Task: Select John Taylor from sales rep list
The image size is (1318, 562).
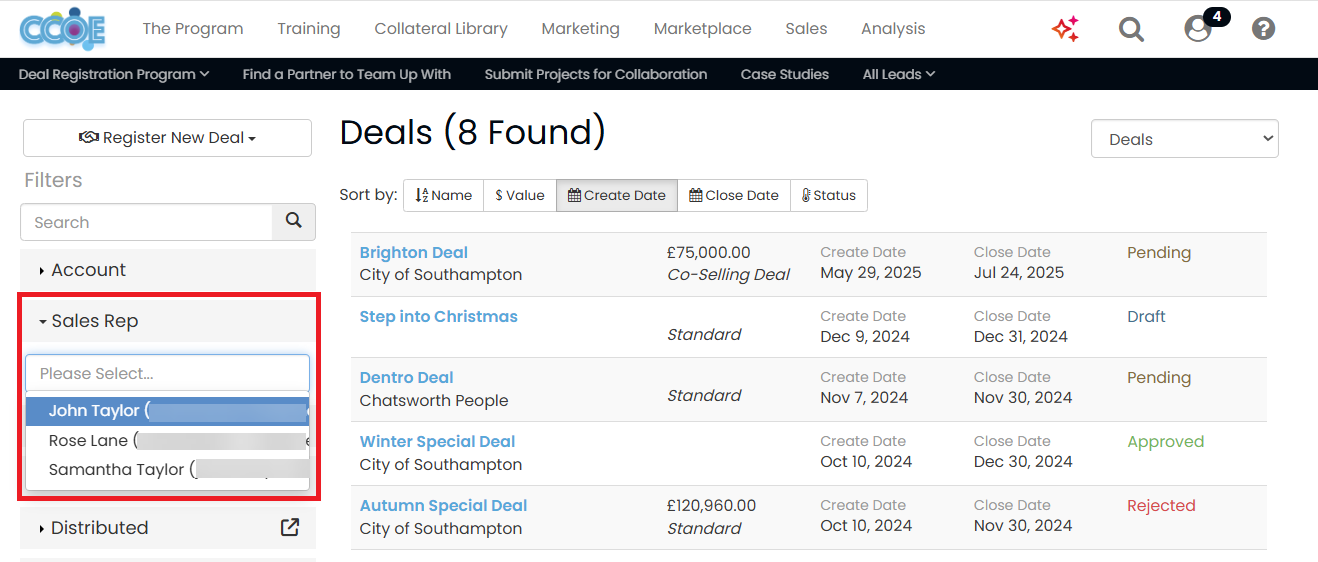Action: click(x=168, y=411)
